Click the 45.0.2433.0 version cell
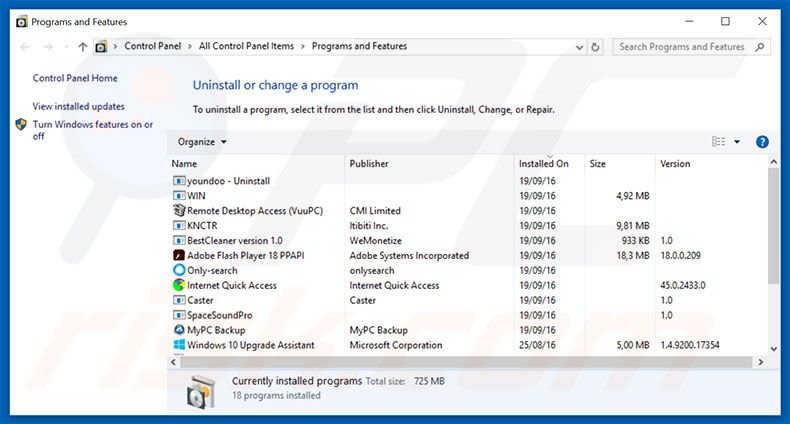The height and width of the screenshot is (424, 790). [x=683, y=285]
